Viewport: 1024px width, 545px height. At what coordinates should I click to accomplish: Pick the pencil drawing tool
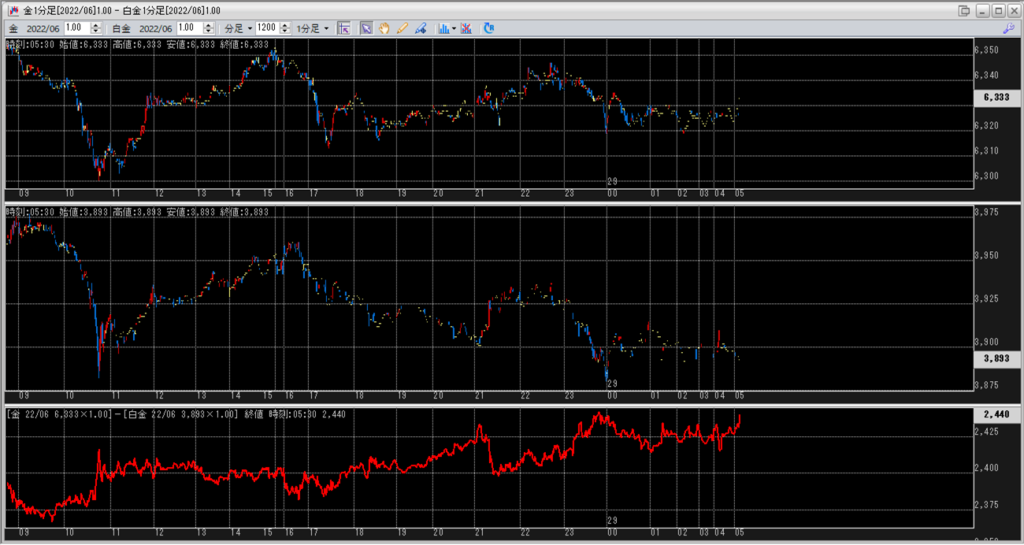point(402,28)
